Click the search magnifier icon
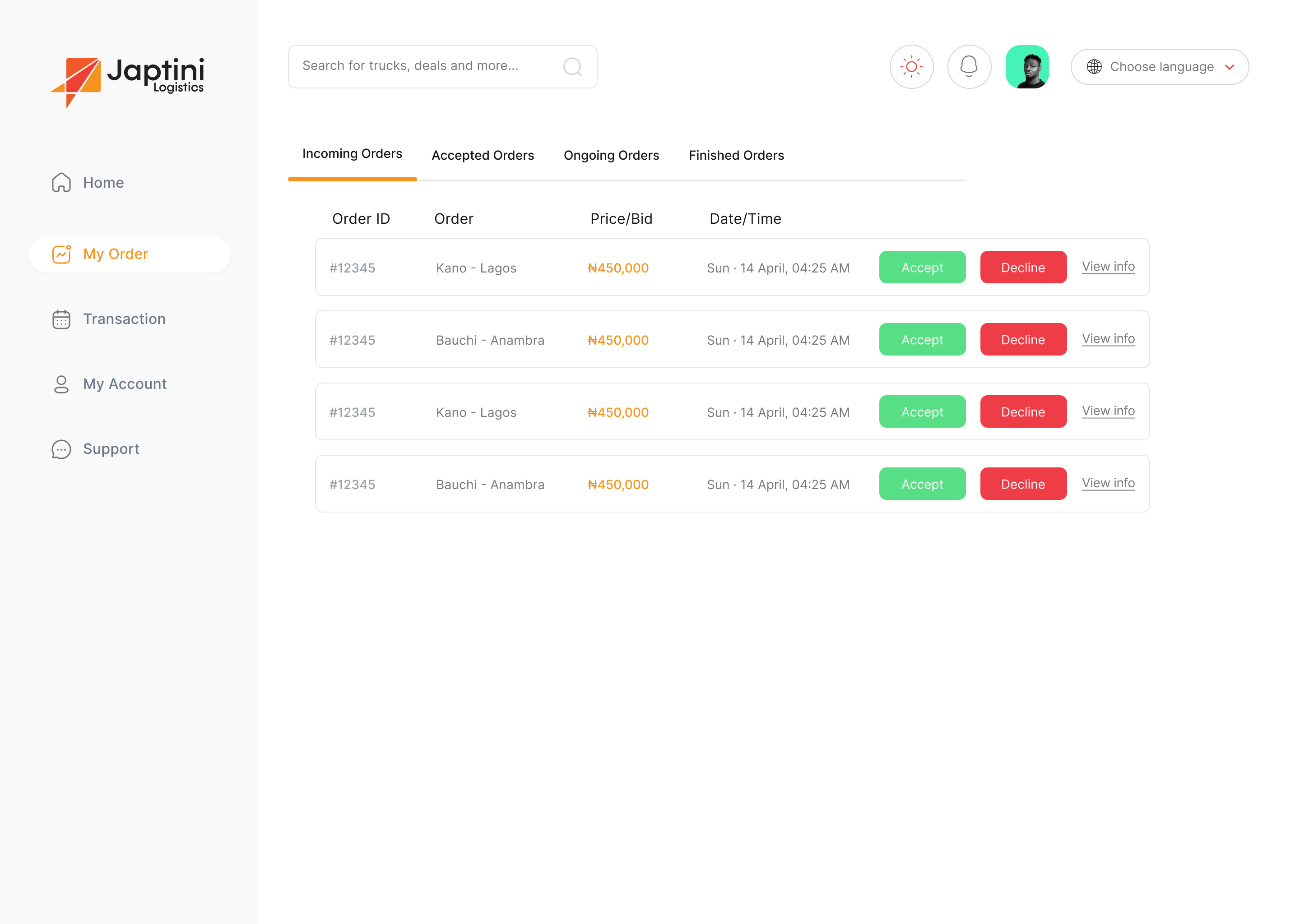Image resolution: width=1300 pixels, height=924 pixels. pyautogui.click(x=572, y=67)
